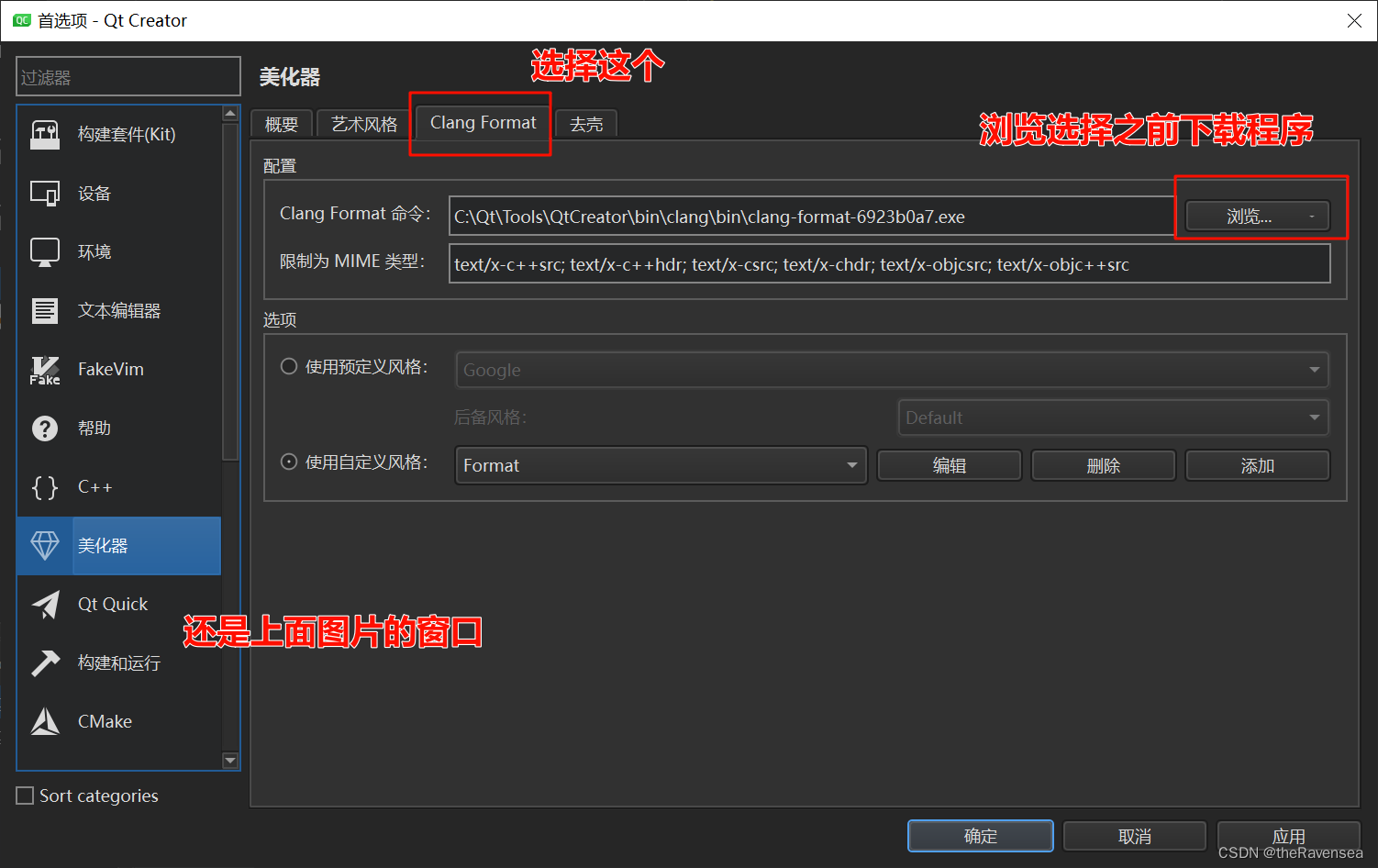
Task: Click the Qt Creator logo in title bar
Action: [x=21, y=20]
